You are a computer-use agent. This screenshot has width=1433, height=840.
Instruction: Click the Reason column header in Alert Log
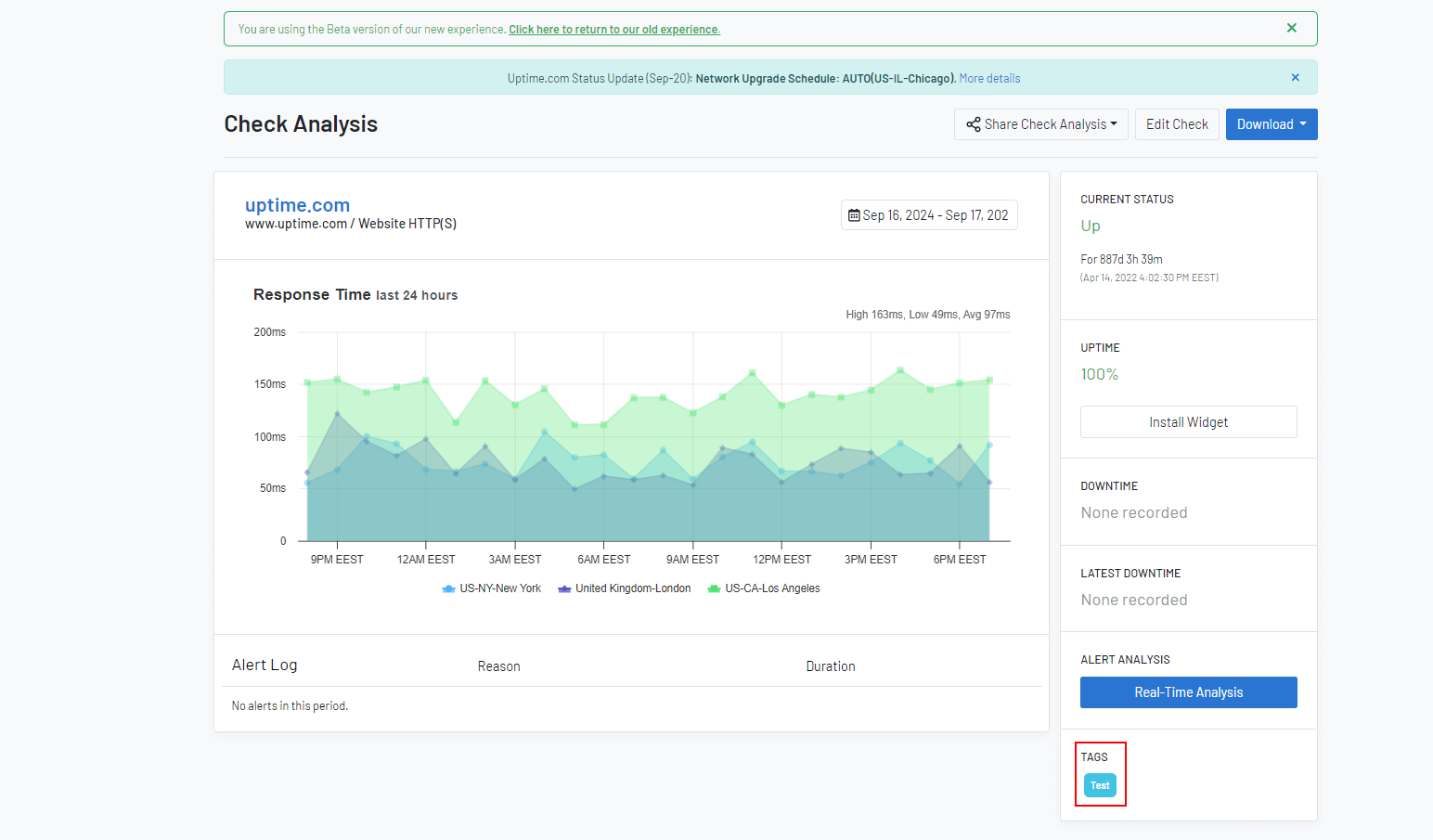point(498,666)
